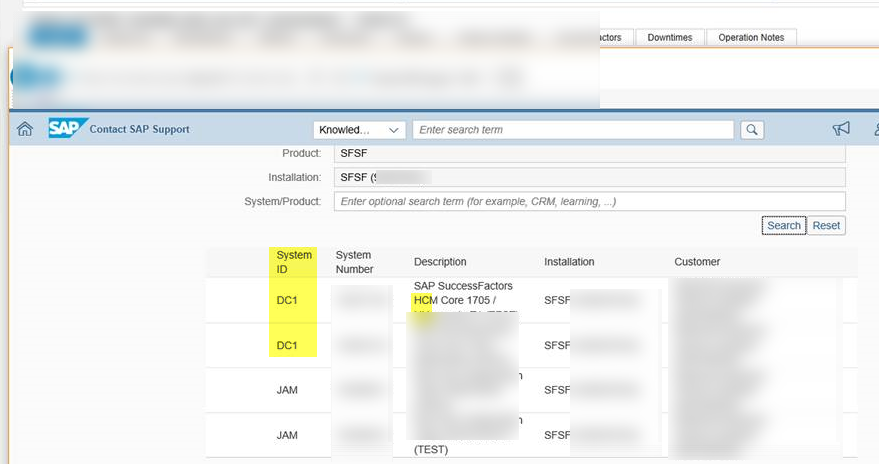Click the Search button
Viewport: 879px width, 464px height.
(x=784, y=225)
